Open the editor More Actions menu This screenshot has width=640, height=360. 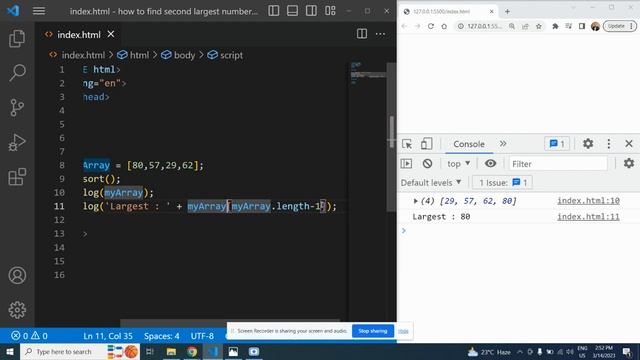(380, 34)
